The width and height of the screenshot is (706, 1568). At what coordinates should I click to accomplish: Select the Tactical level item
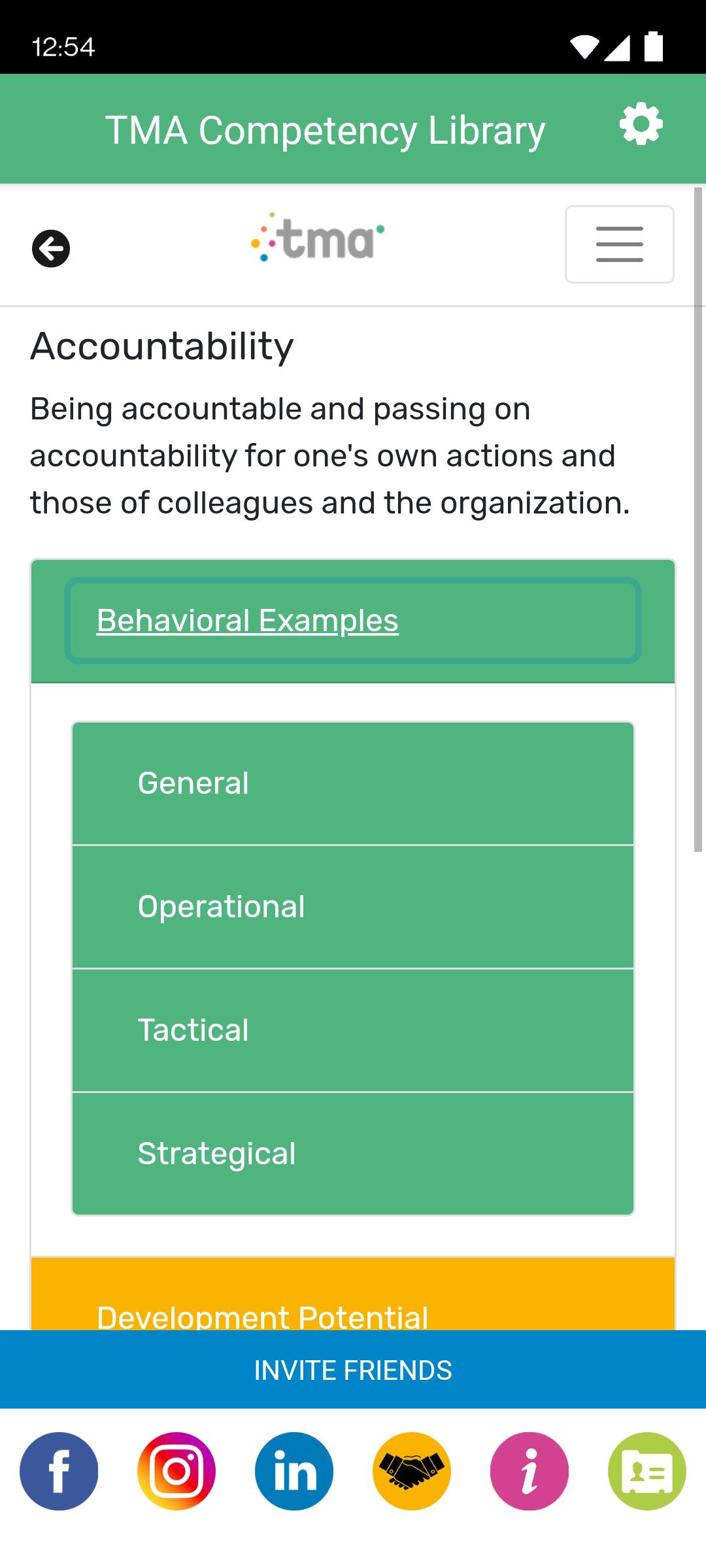point(353,1030)
